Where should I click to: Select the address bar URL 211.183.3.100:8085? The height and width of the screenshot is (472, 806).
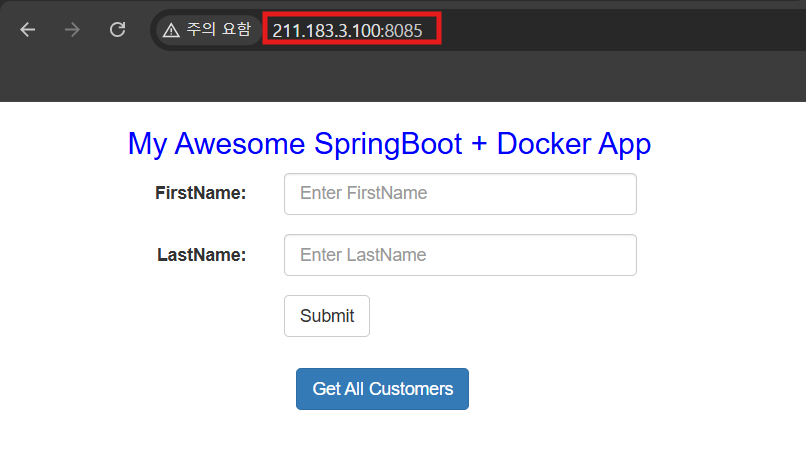coord(347,31)
